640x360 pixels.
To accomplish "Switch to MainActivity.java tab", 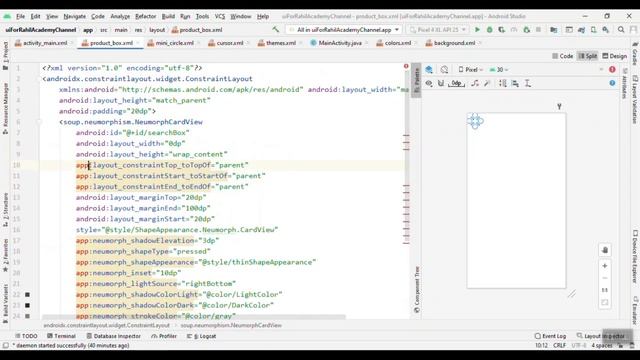I will coord(340,43).
